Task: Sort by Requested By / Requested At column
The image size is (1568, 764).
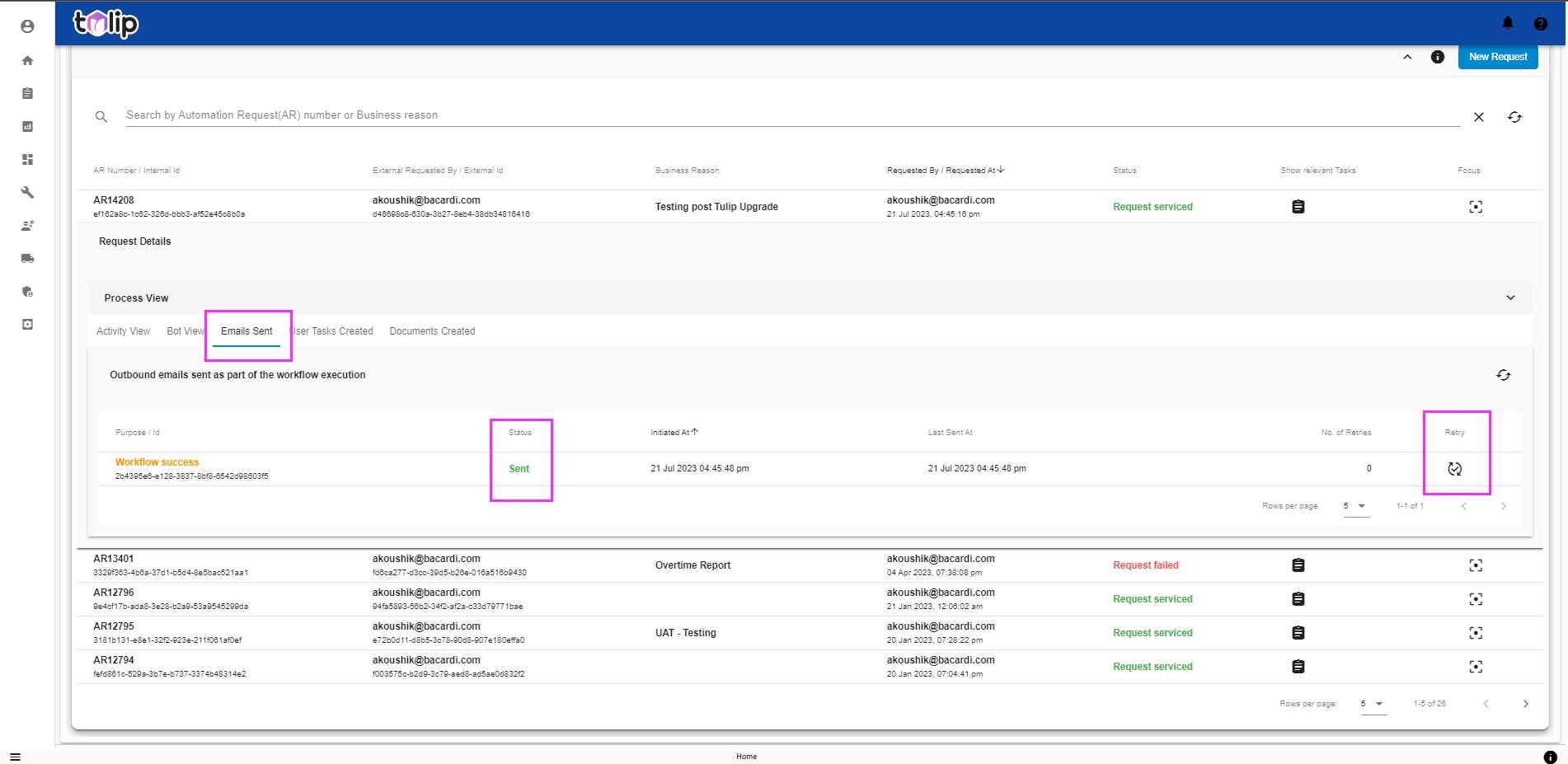Action: 946,171
